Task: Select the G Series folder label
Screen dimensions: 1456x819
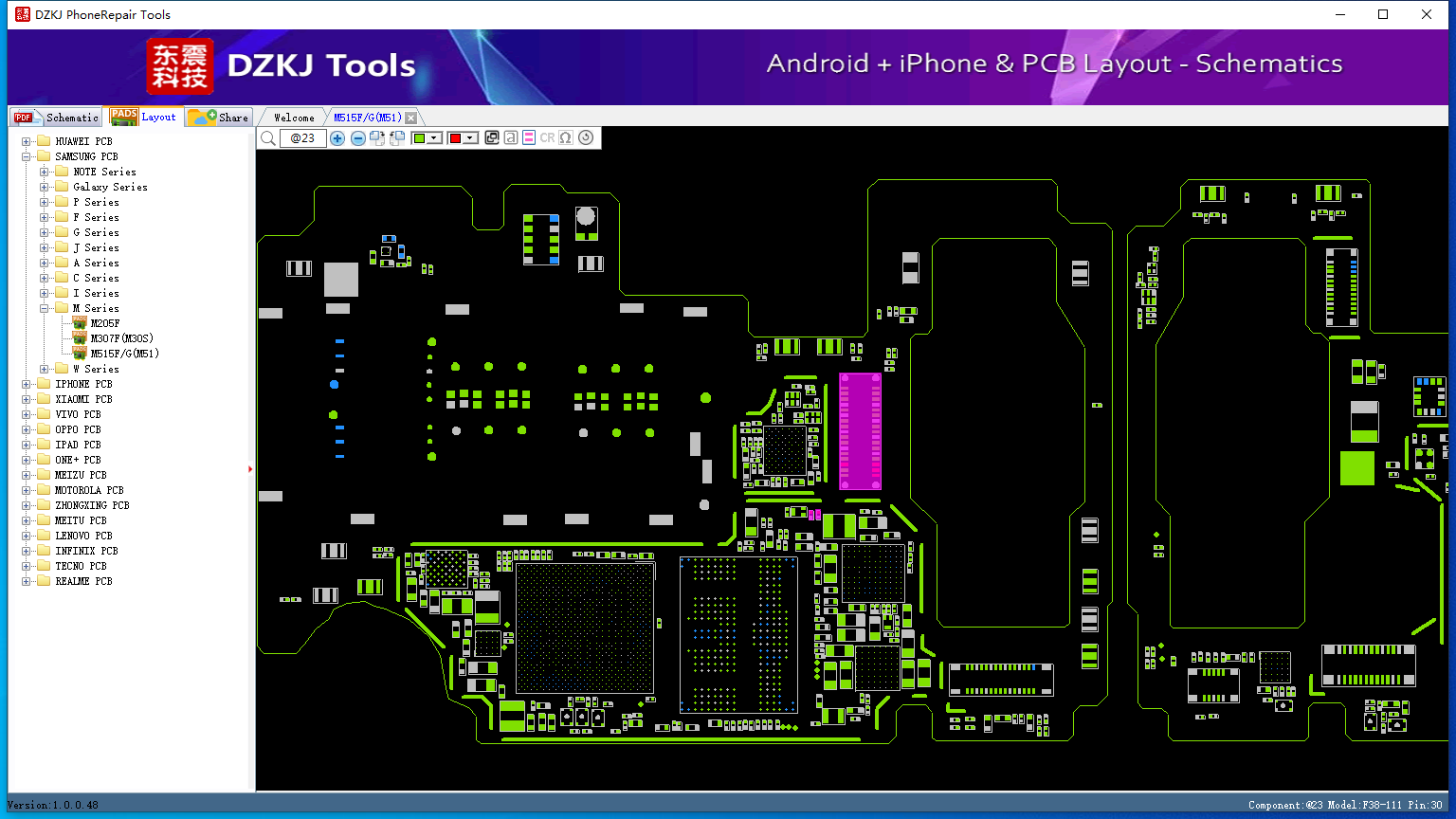Action: point(96,232)
